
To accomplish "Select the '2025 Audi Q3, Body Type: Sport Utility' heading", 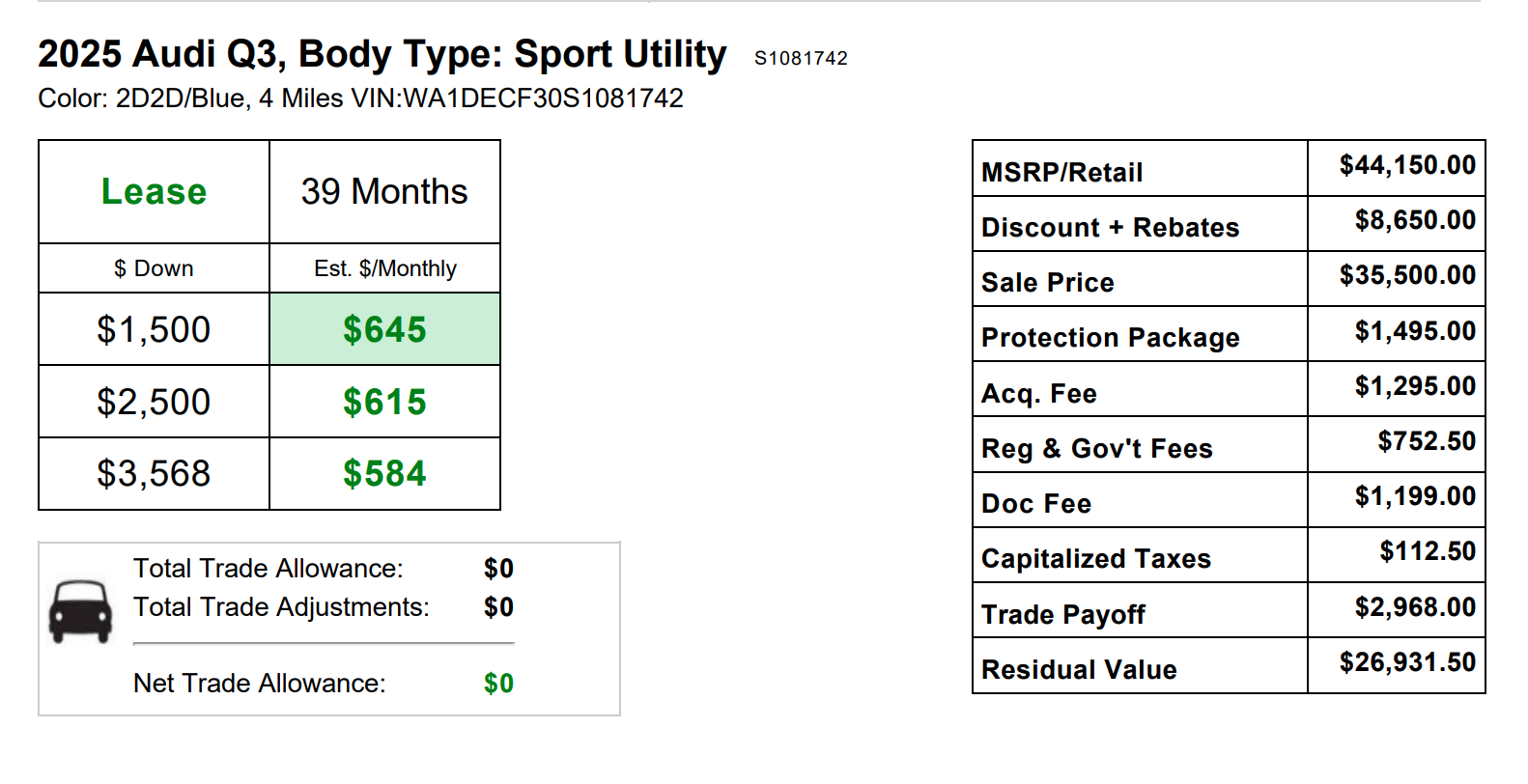I will [382, 54].
